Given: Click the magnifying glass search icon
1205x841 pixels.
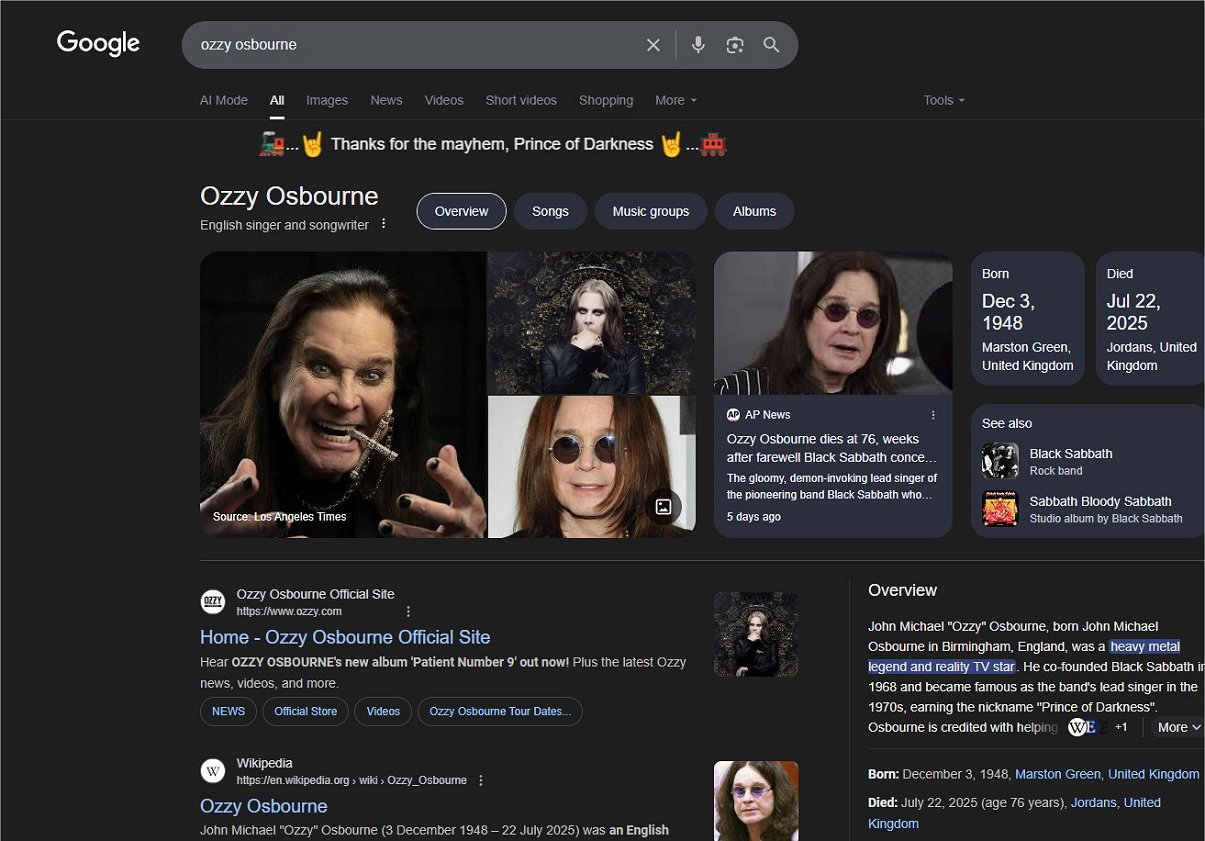Looking at the screenshot, I should tap(771, 45).
